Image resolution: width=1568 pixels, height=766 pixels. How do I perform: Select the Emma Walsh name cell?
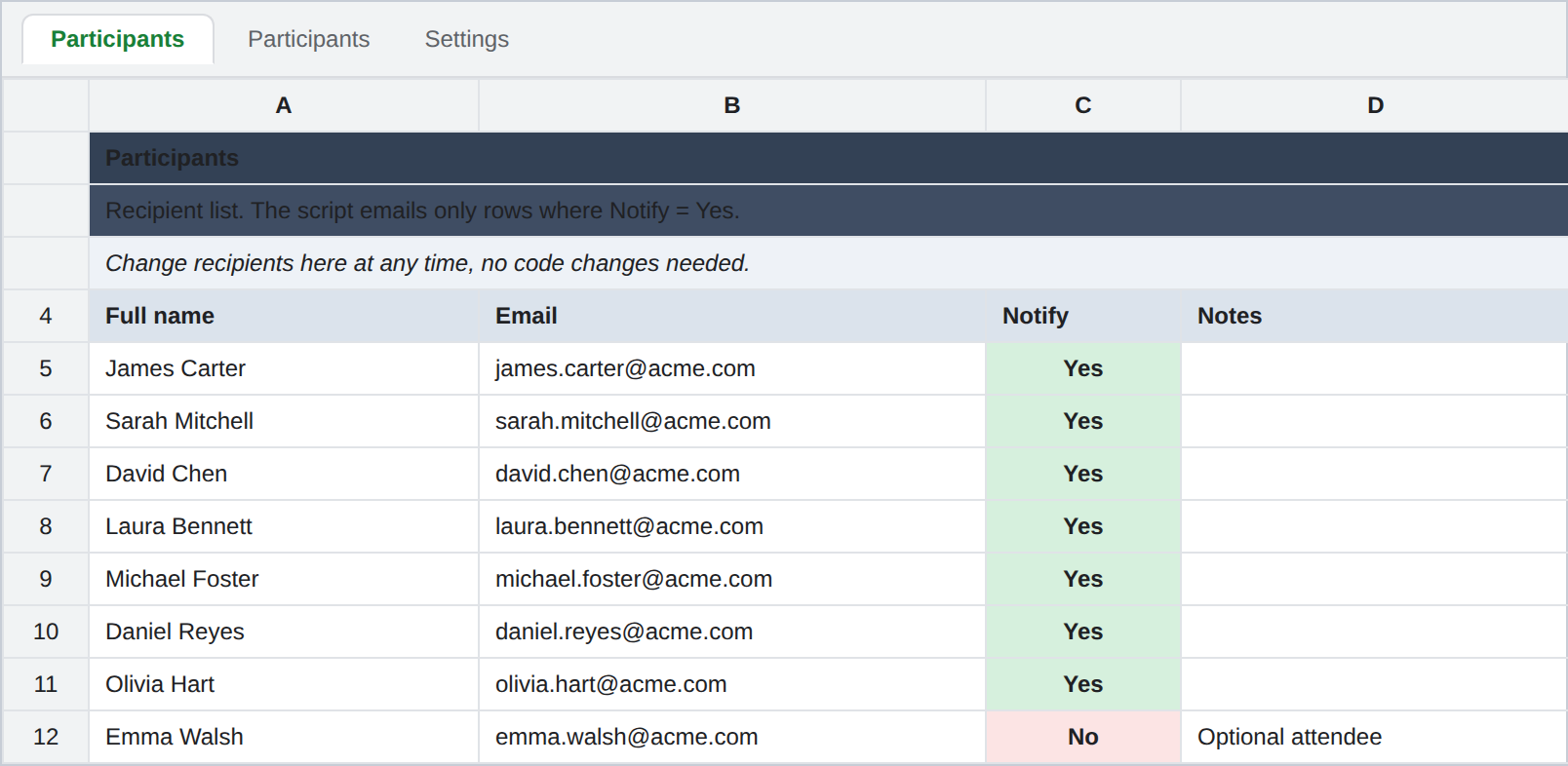[284, 737]
